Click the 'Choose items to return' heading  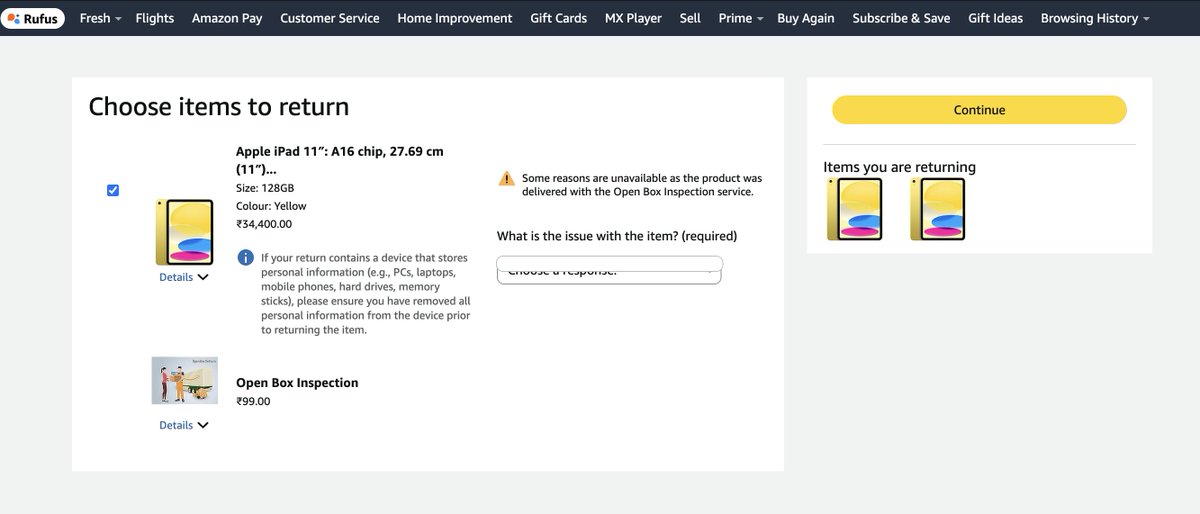tap(219, 107)
